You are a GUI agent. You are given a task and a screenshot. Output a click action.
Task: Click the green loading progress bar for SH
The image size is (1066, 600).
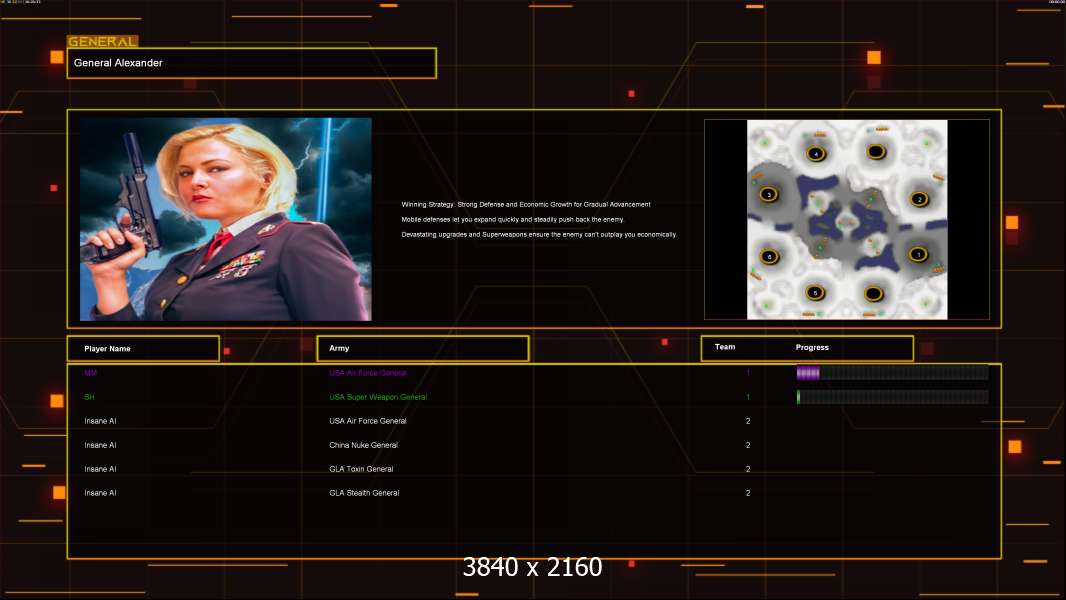coord(893,397)
